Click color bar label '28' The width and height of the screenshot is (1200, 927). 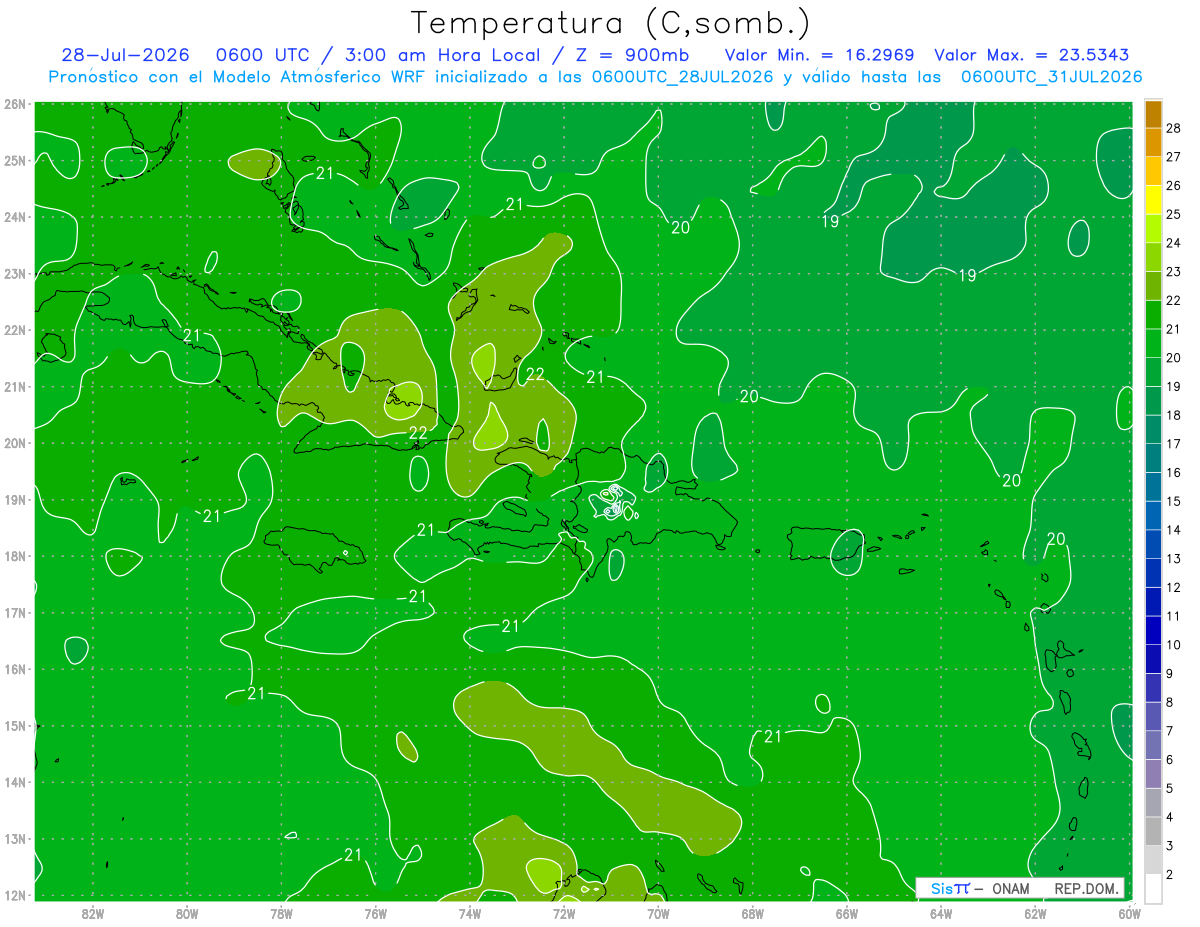pyautogui.click(x=1174, y=127)
